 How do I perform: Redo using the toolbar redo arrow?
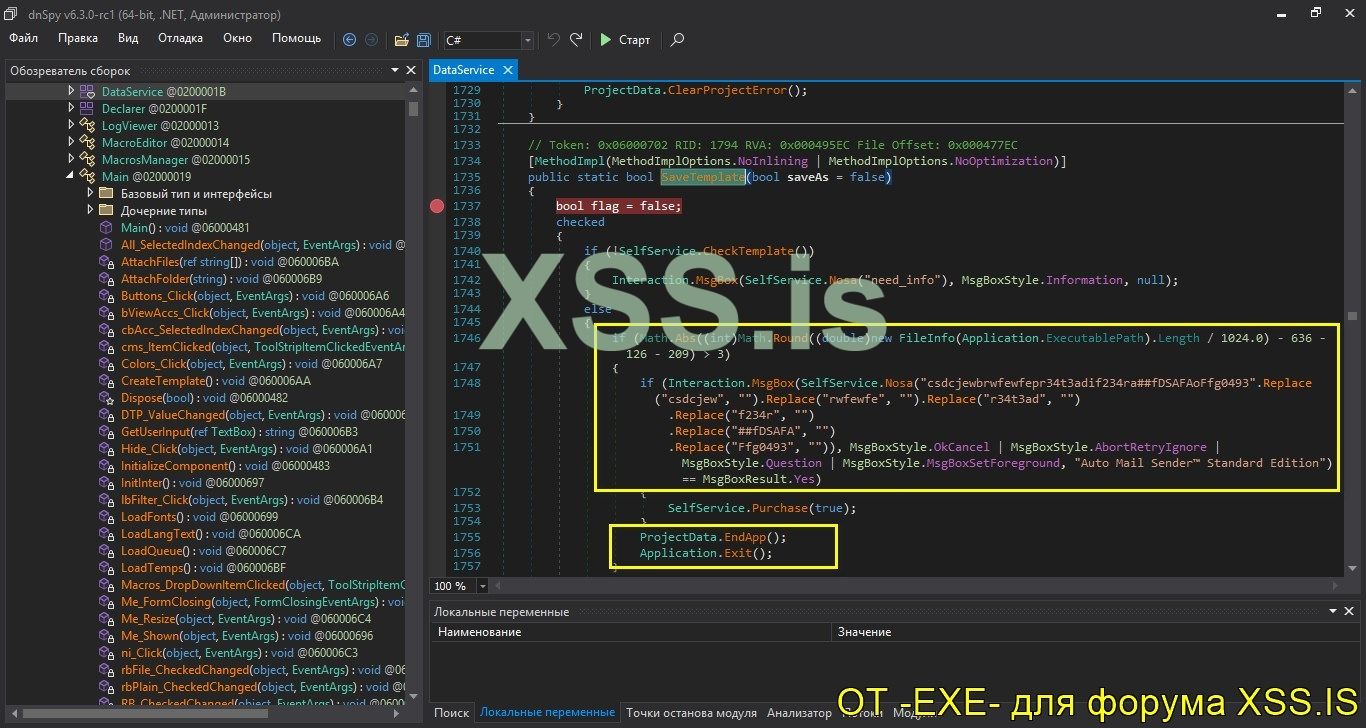[x=576, y=40]
